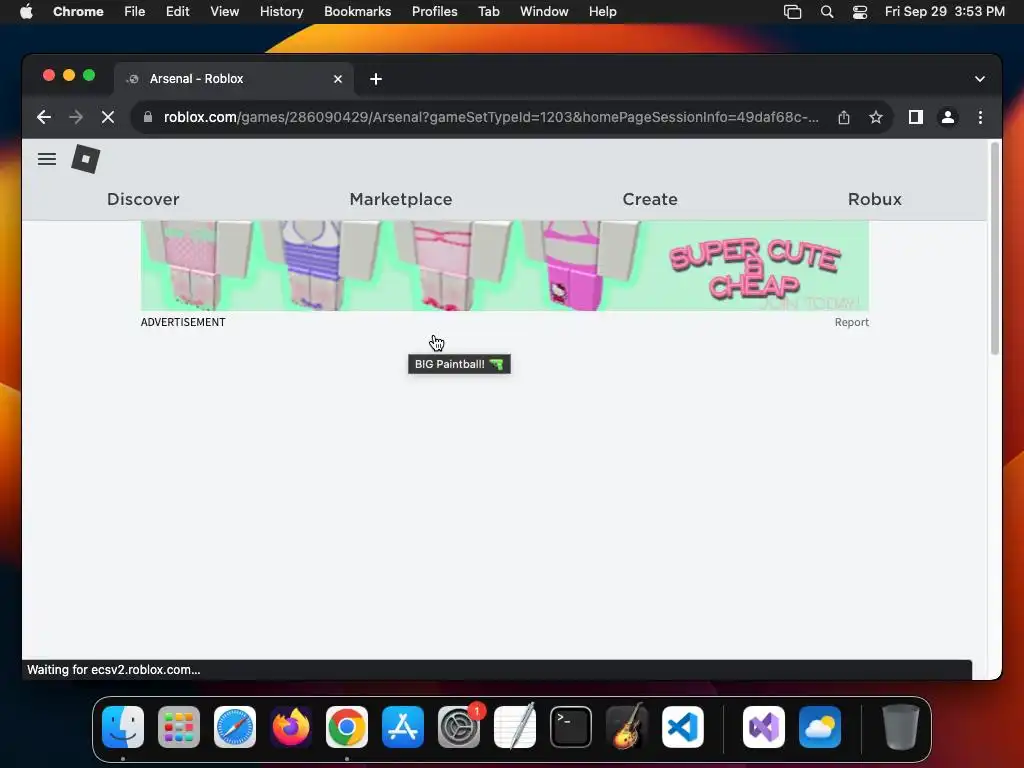Open Finder from the dock
Image resolution: width=1024 pixels, height=768 pixels.
click(123, 727)
